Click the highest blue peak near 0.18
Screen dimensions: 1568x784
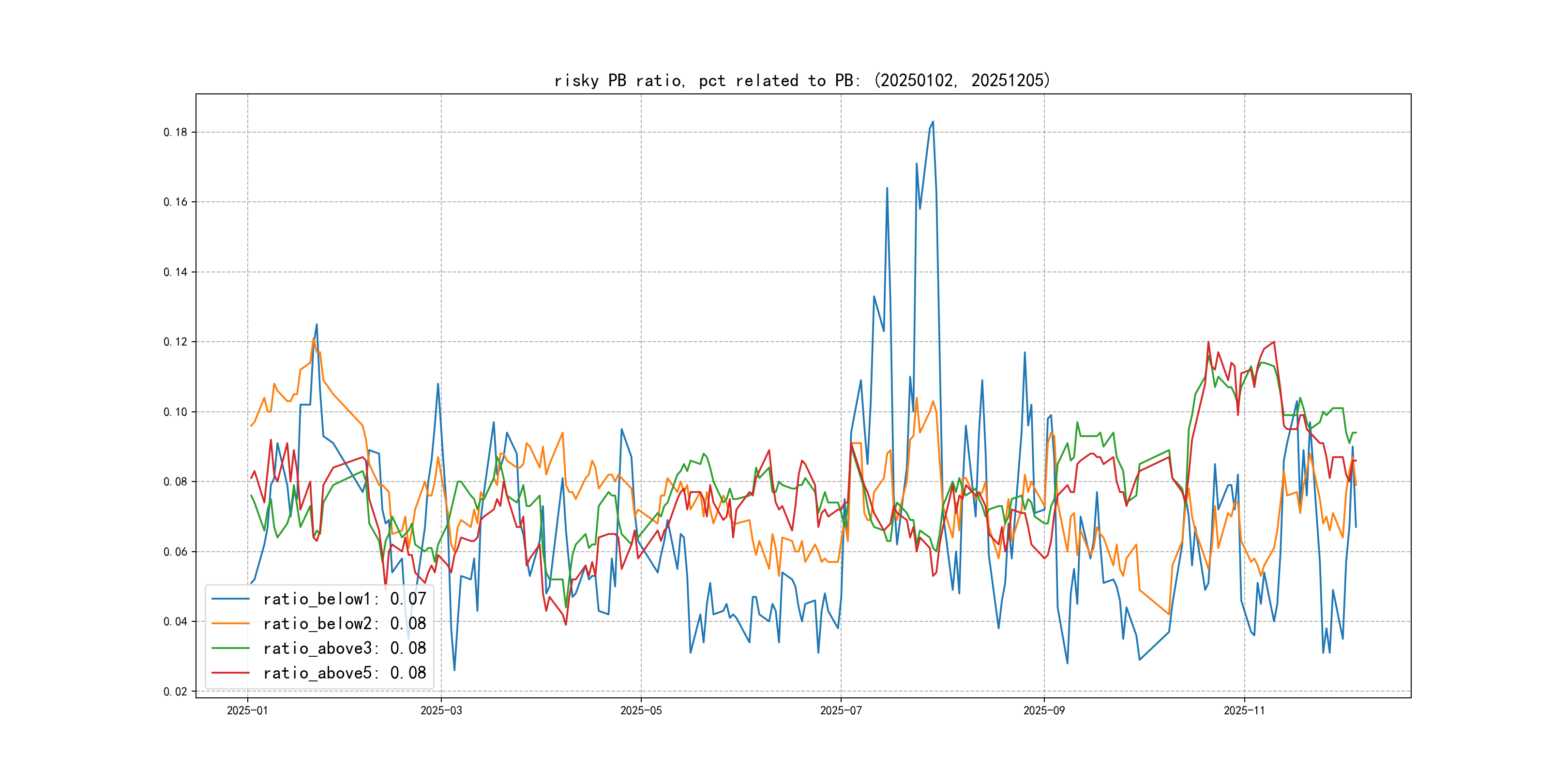click(x=933, y=122)
